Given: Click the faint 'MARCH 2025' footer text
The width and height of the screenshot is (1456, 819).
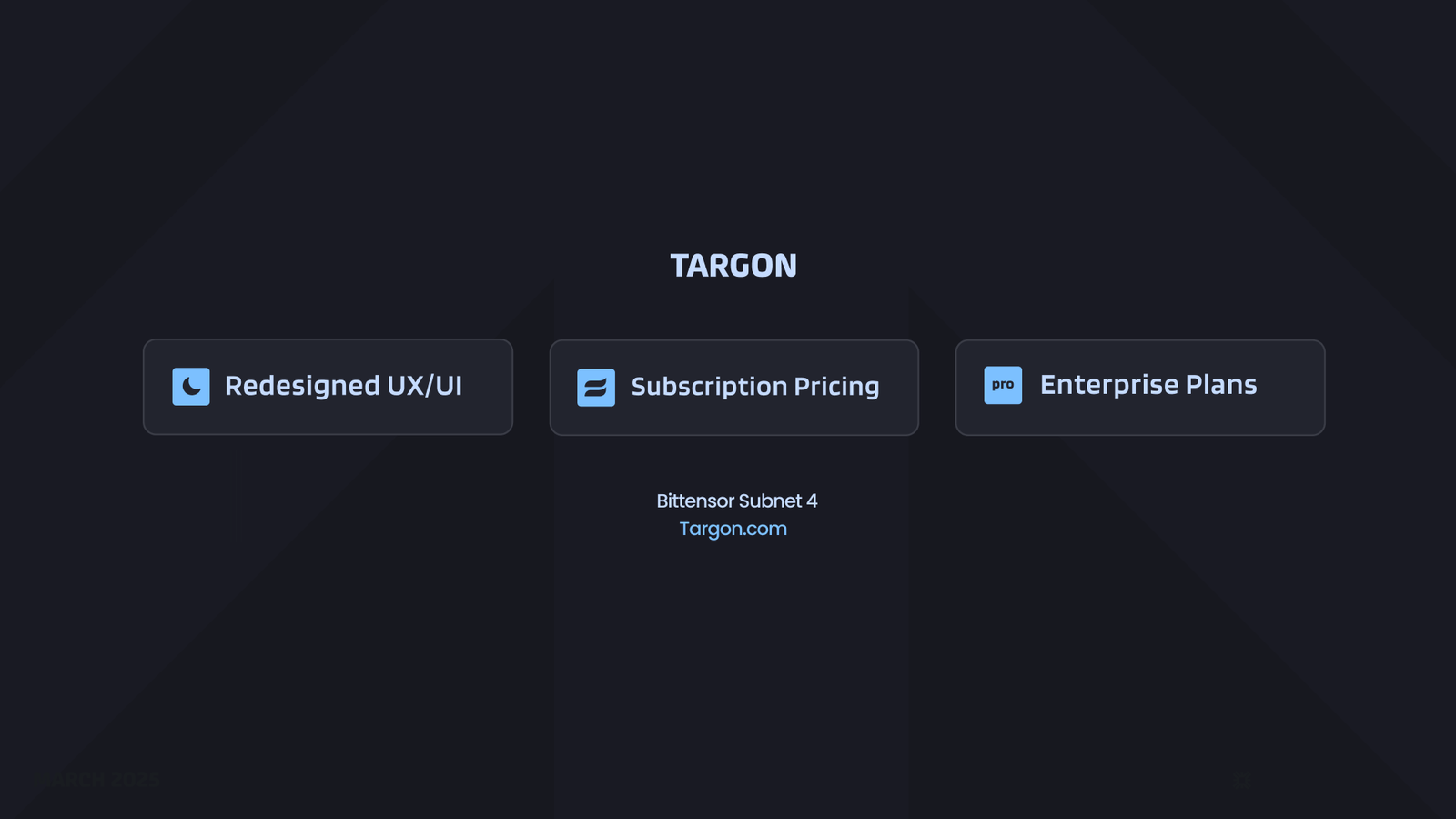Looking at the screenshot, I should point(102,780).
